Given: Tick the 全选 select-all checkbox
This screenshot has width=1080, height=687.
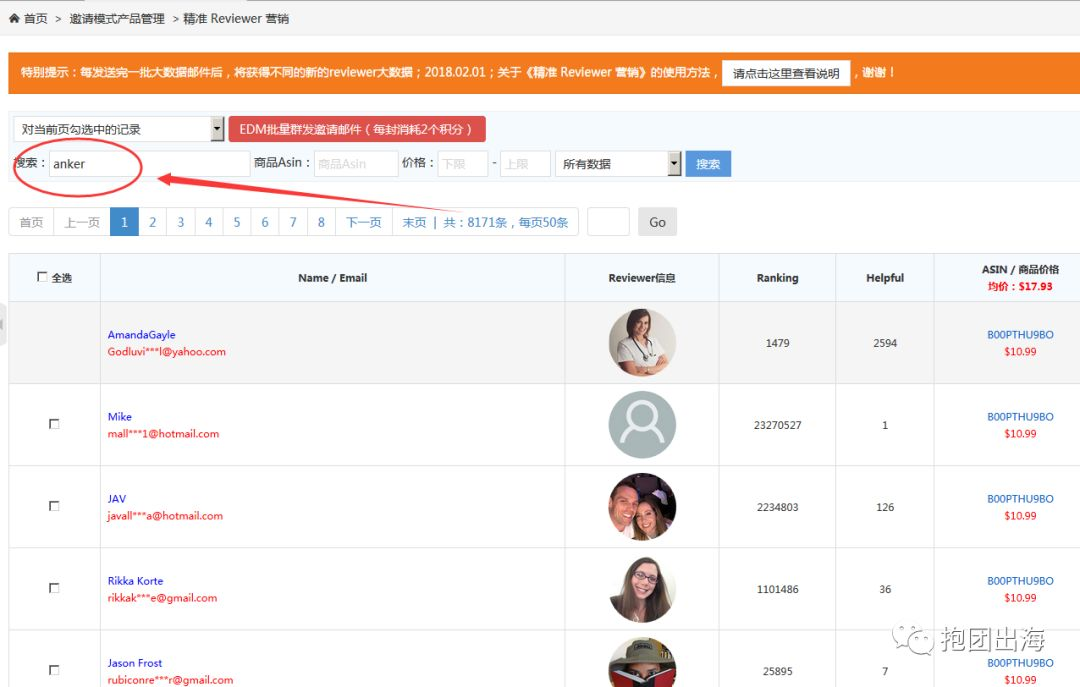Looking at the screenshot, I should click(x=42, y=277).
